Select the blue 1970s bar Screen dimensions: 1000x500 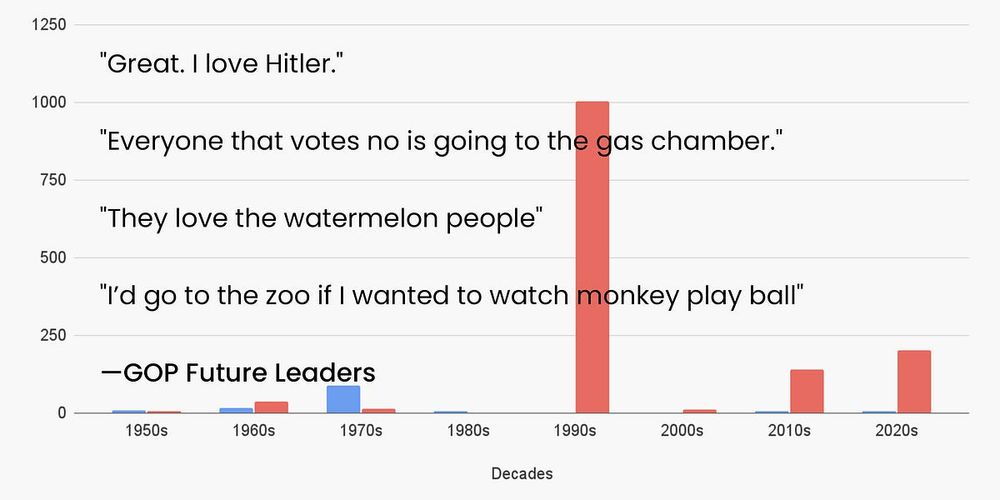coord(343,399)
